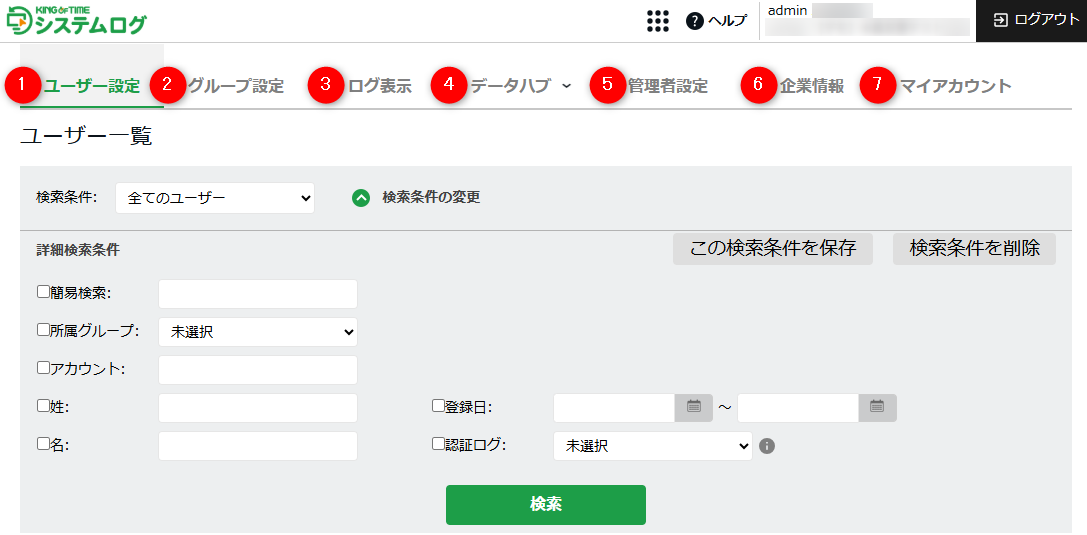The height and width of the screenshot is (535, 1087).
Task: Focus the アカウント text field
Action: (x=258, y=370)
